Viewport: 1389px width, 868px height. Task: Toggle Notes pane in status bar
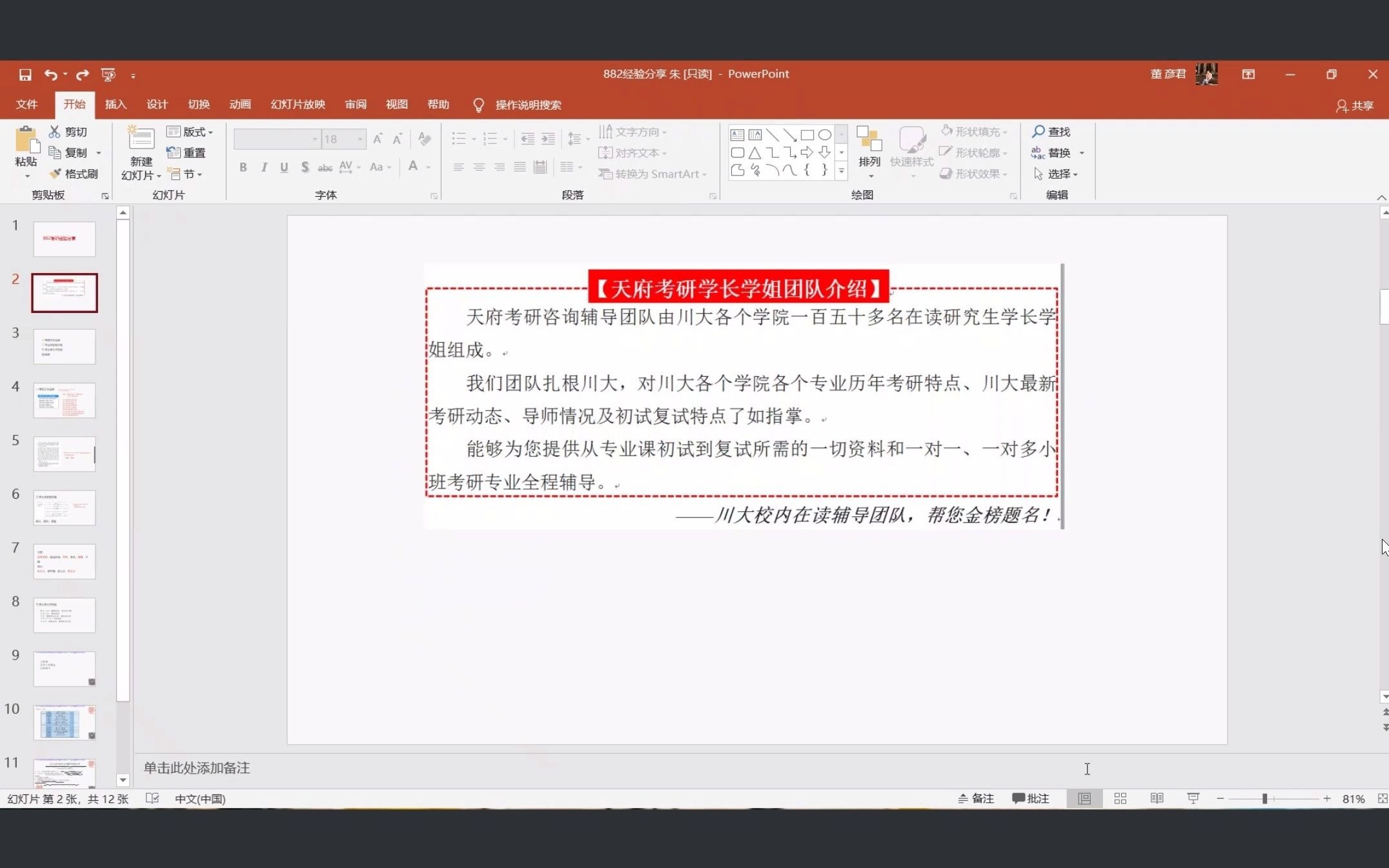coord(975,799)
